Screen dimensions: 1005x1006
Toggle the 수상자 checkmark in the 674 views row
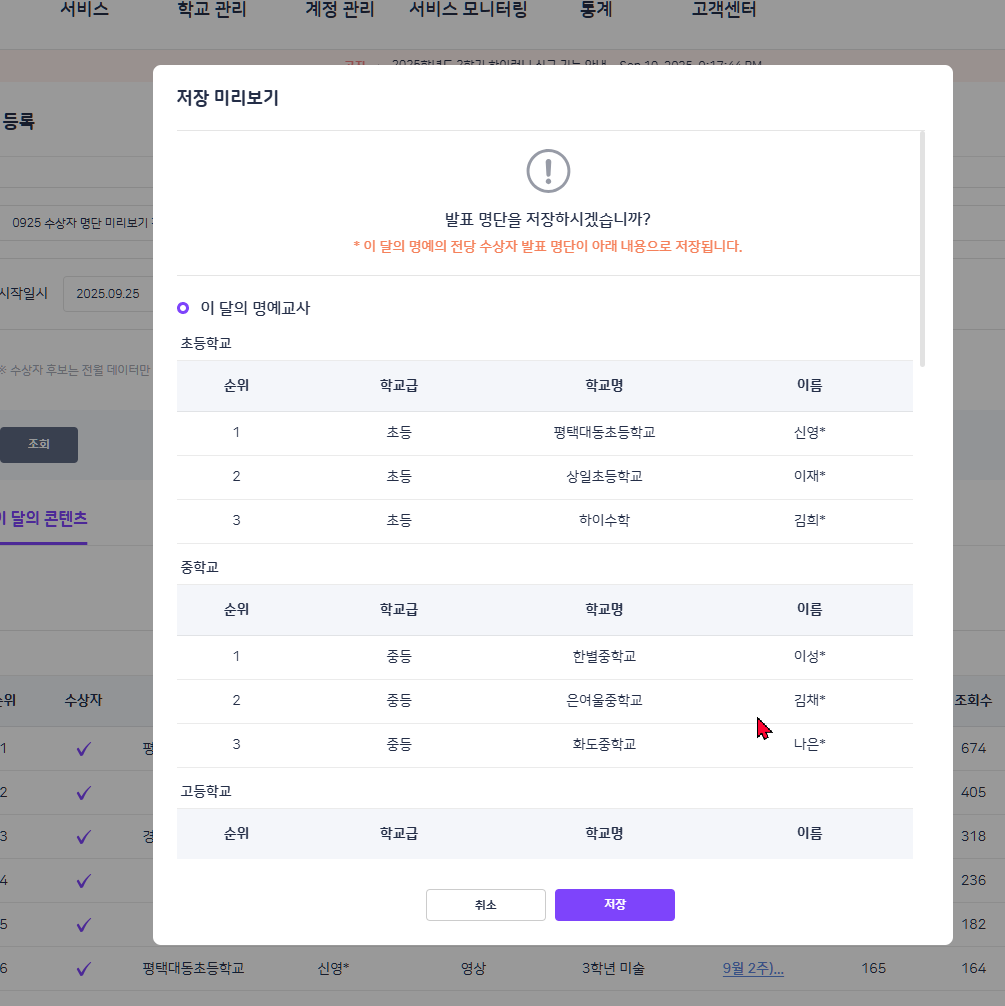point(84,748)
